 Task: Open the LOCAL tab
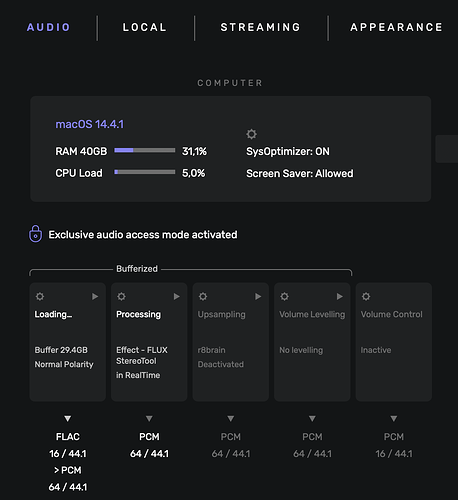[145, 27]
